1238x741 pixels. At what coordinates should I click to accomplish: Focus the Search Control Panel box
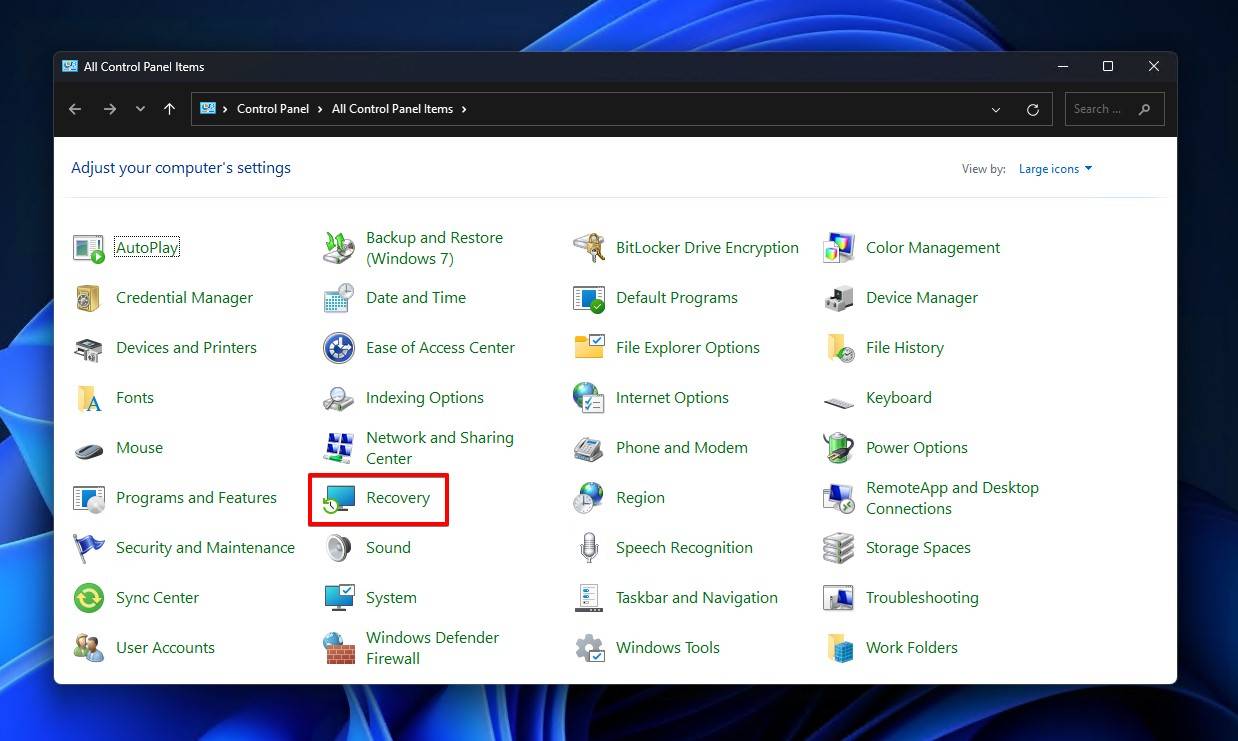[x=1114, y=109]
